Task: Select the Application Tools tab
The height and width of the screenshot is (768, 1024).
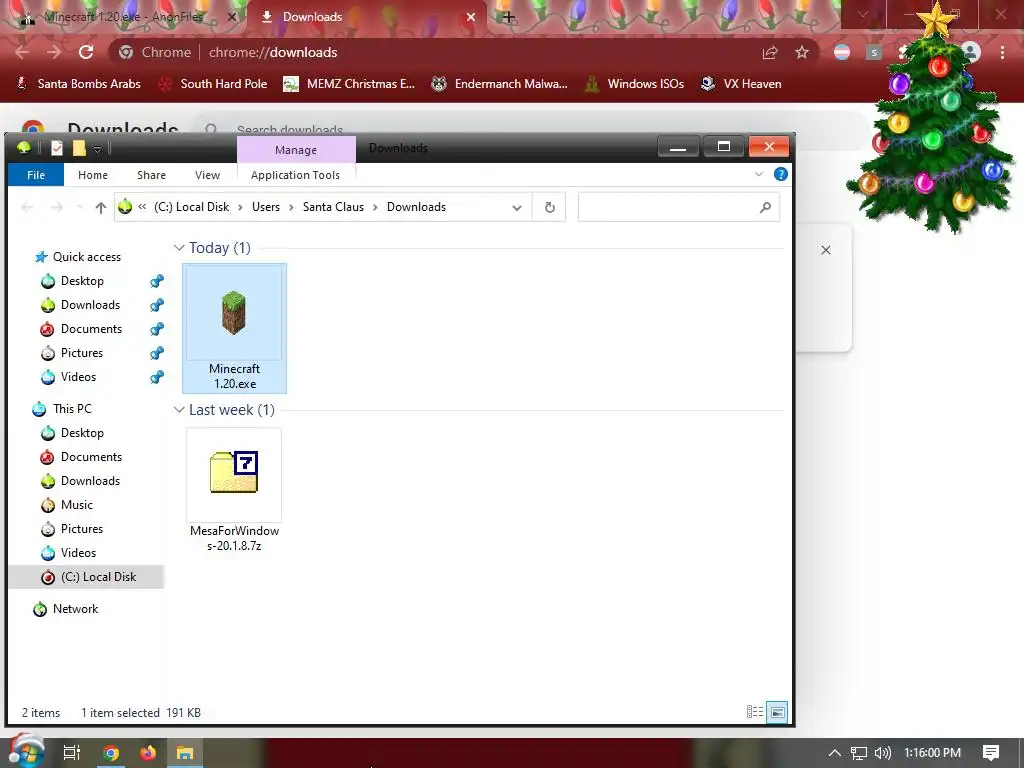Action: 295,175
